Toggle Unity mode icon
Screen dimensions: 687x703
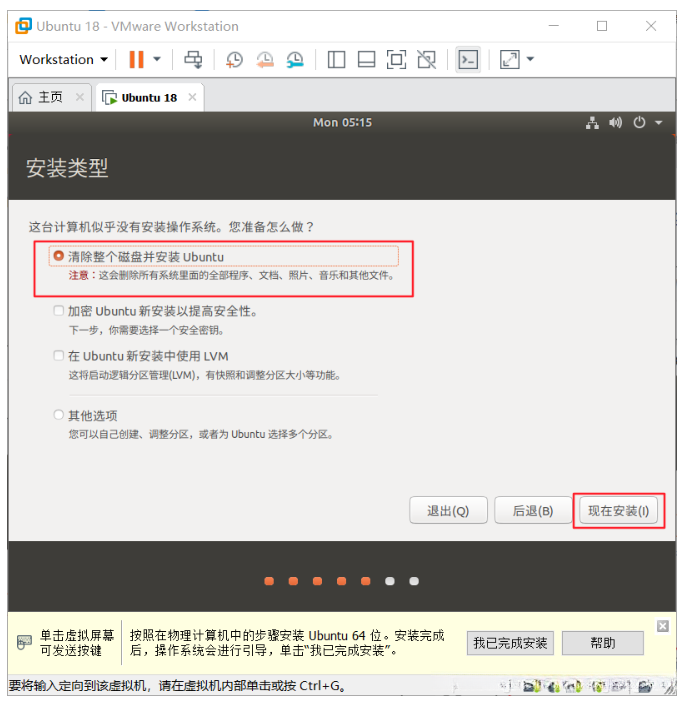pos(426,59)
